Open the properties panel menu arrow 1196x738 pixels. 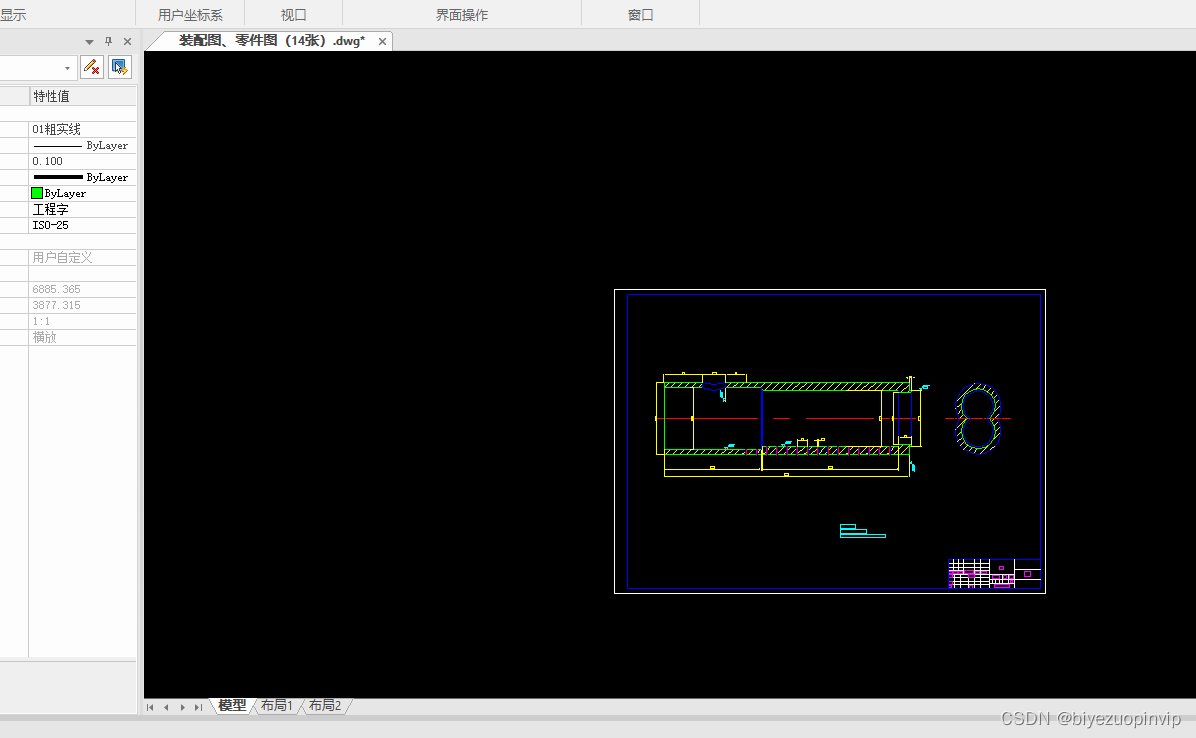(x=89, y=42)
